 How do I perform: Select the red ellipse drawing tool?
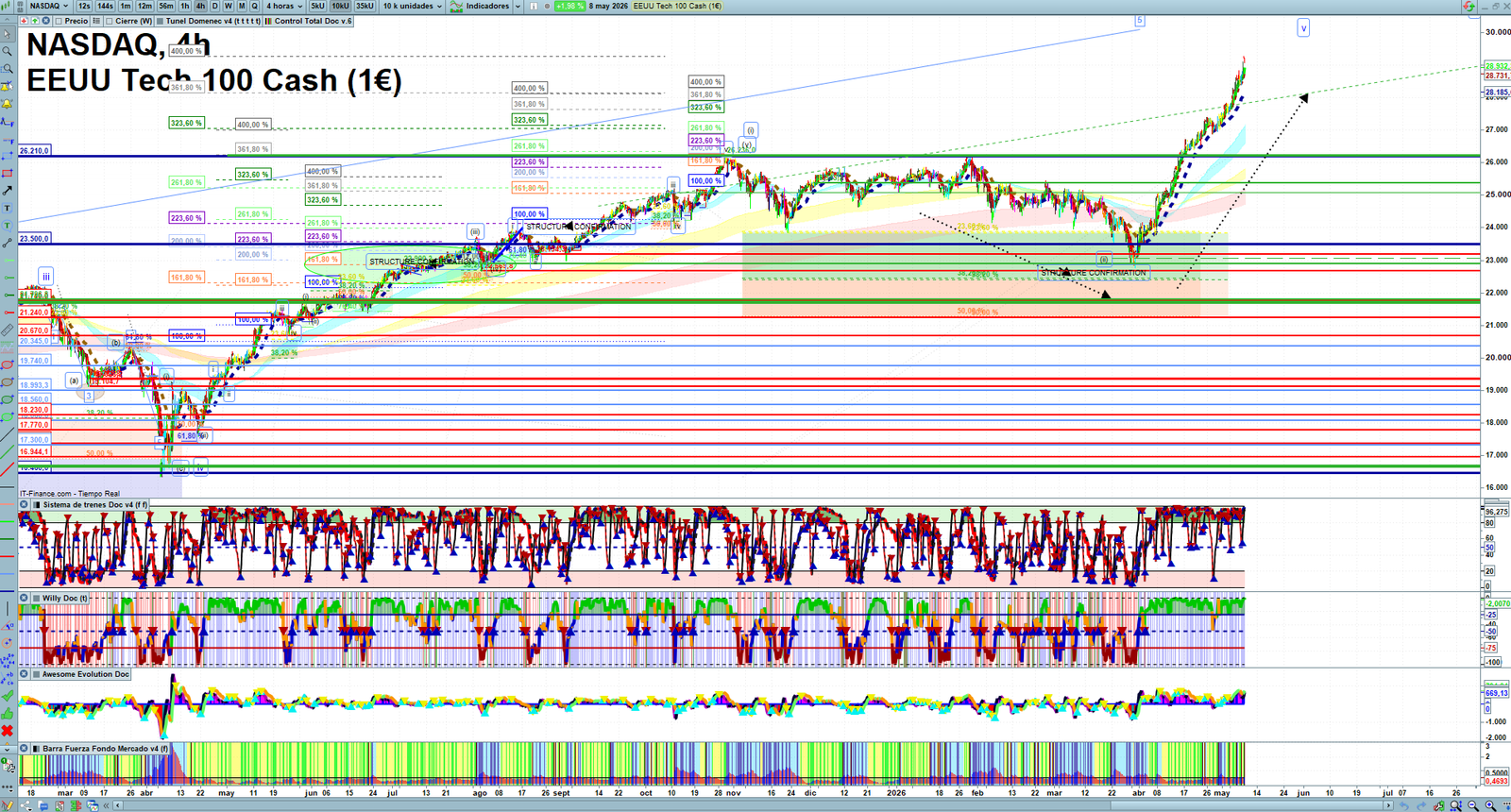[x=8, y=364]
